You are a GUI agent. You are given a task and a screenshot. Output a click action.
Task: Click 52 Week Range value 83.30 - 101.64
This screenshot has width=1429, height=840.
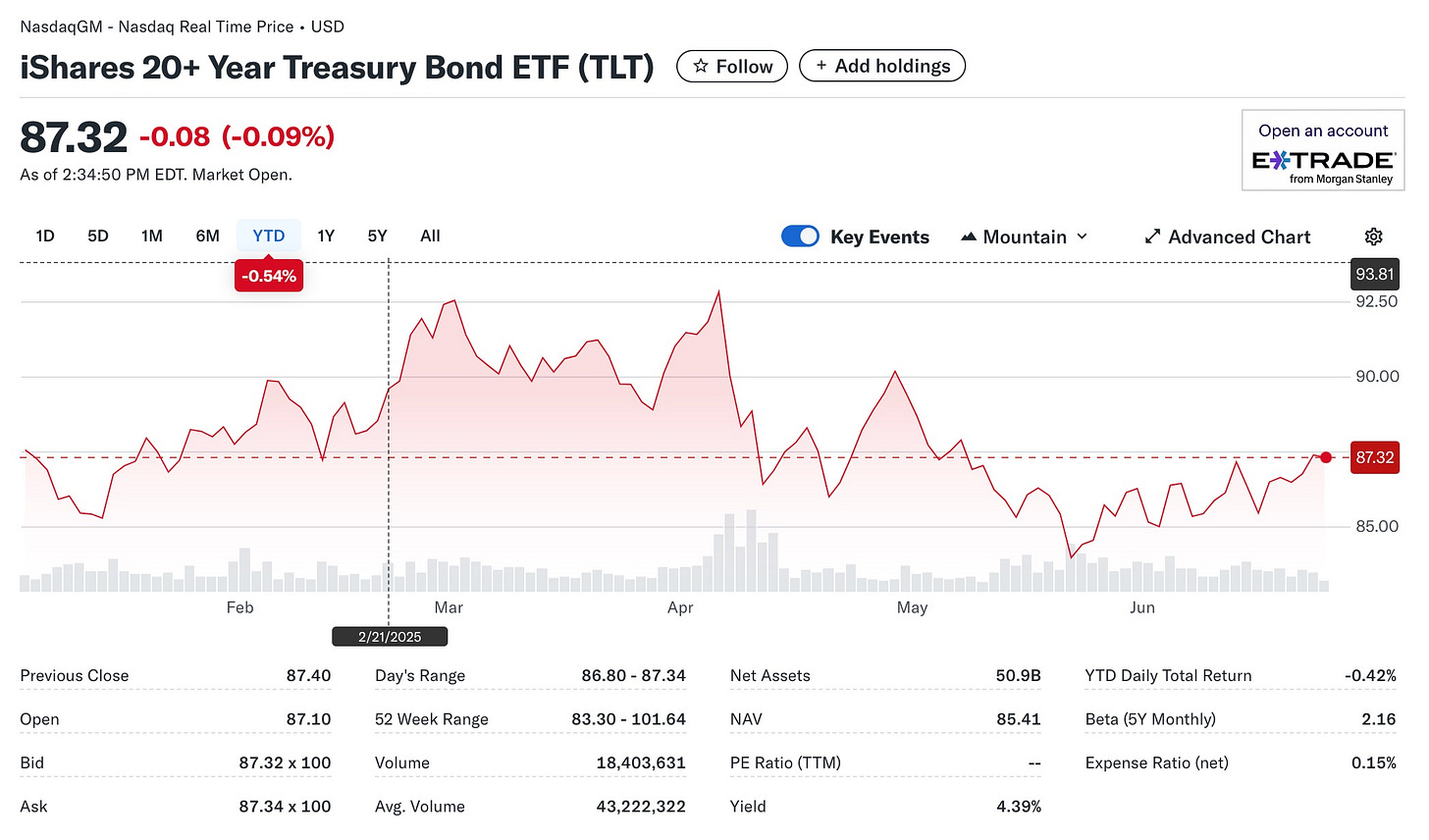628,719
